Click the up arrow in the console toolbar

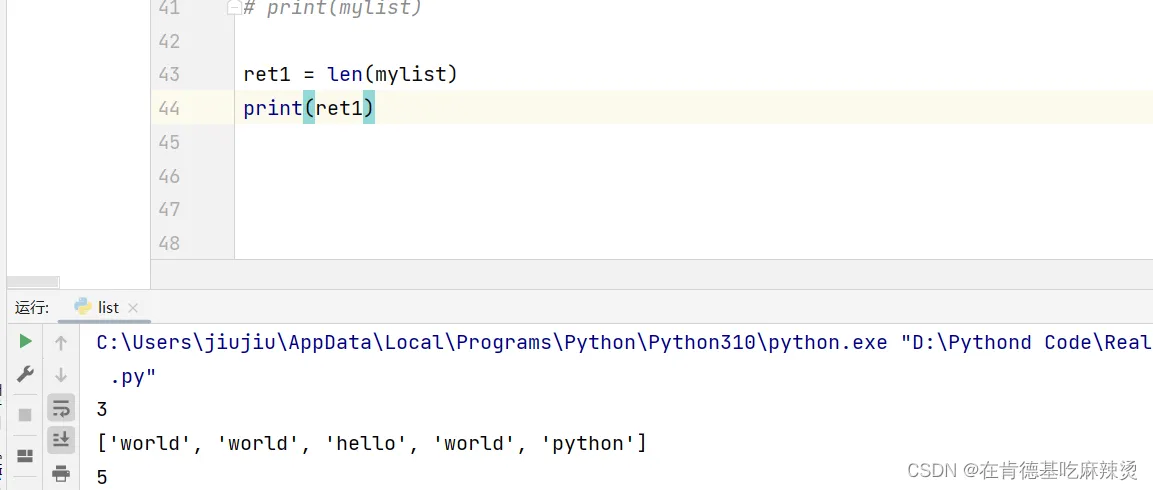(61, 343)
